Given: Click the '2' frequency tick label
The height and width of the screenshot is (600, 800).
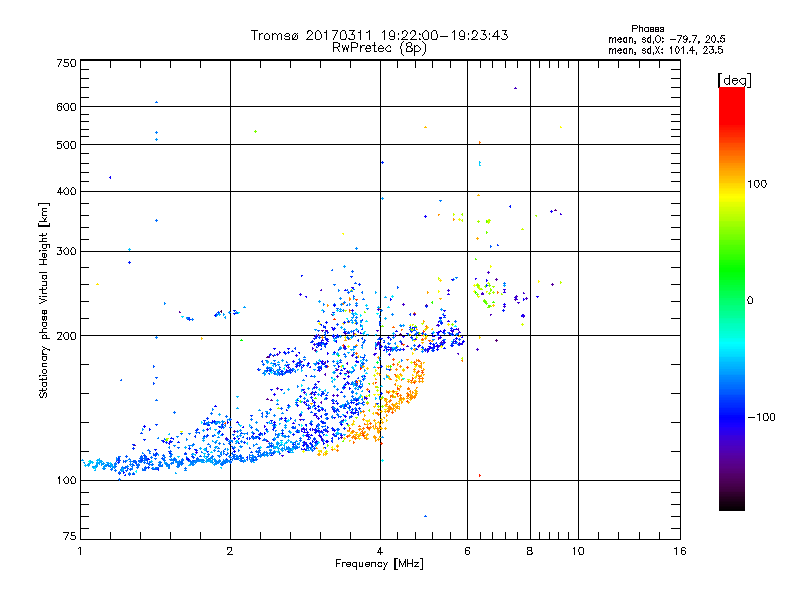Looking at the screenshot, I should [230, 551].
